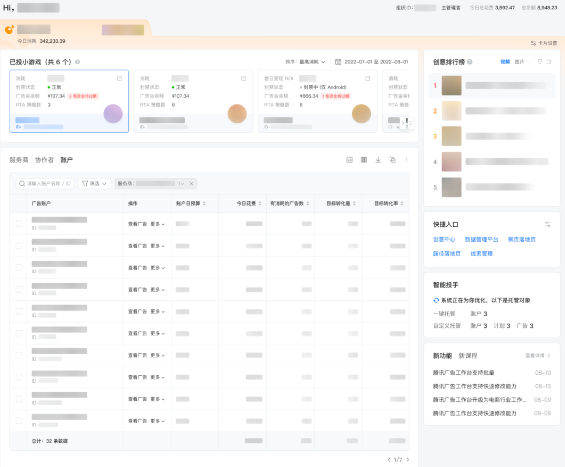565x467 pixels.
Task: Expand the 筛选 filter dropdown
Action: [x=94, y=184]
